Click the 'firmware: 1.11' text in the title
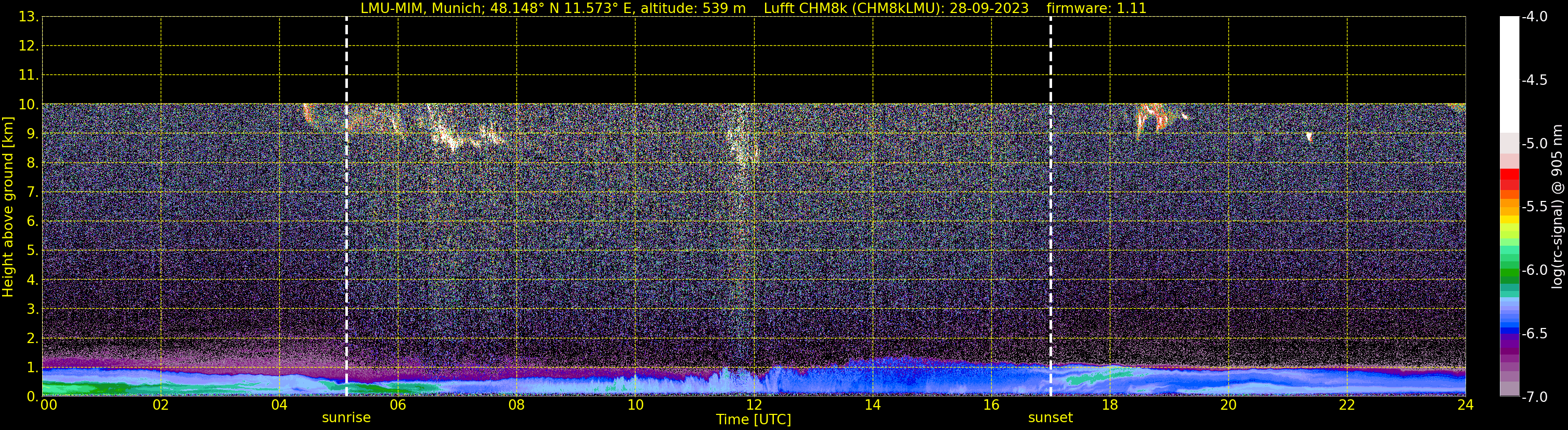The height and width of the screenshot is (430, 1568). [1096, 8]
